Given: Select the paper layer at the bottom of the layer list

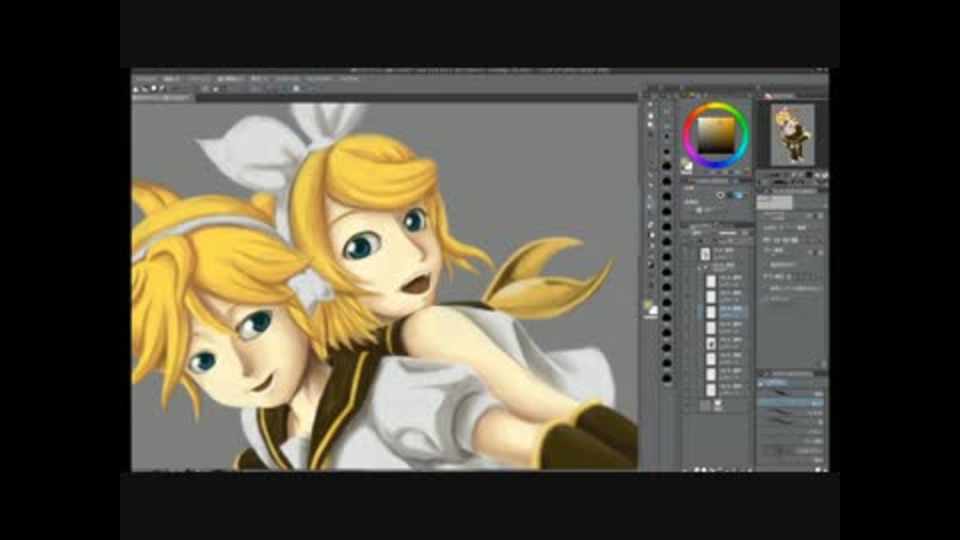Looking at the screenshot, I should click(x=719, y=405).
